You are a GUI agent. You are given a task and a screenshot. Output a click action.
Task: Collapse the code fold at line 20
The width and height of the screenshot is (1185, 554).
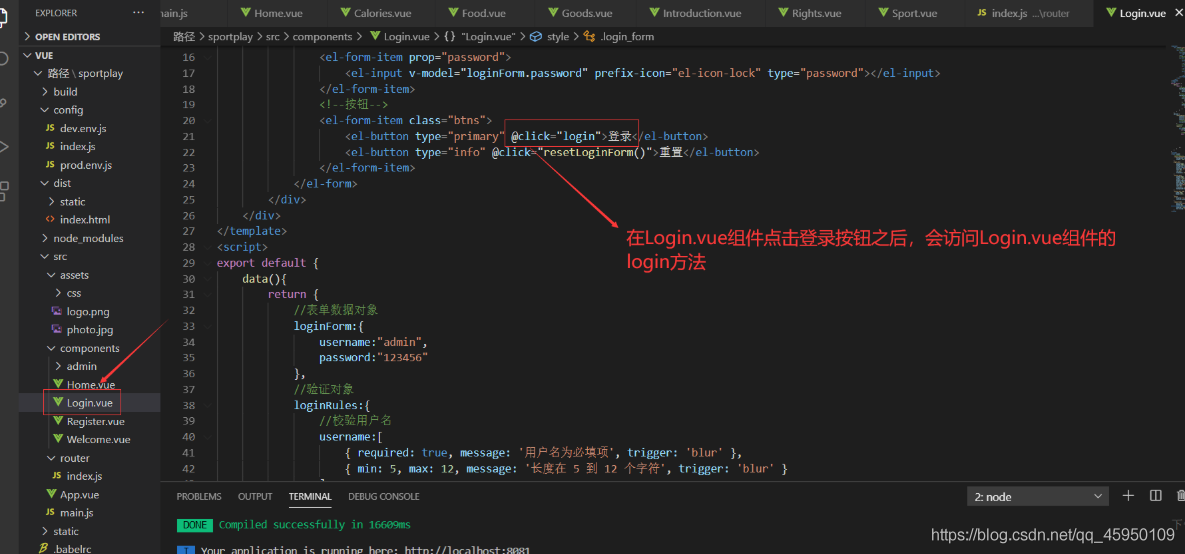pyautogui.click(x=209, y=120)
